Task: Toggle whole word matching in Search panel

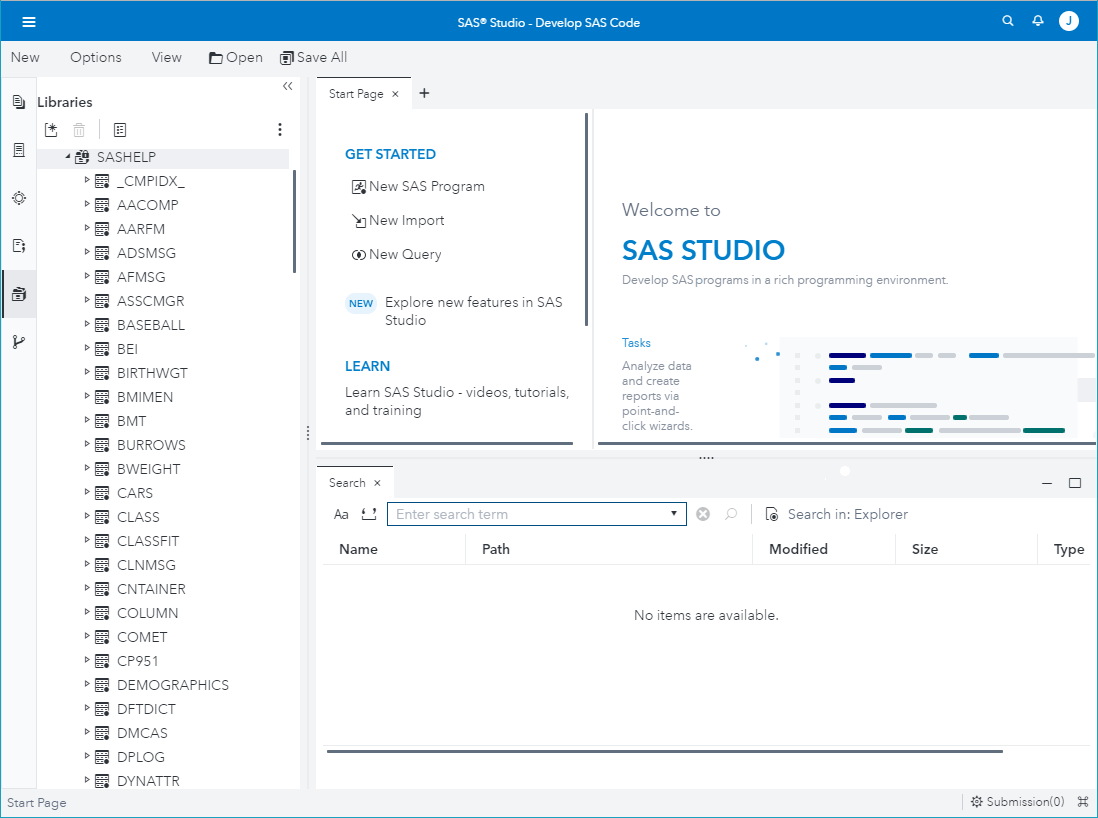Action: pos(368,514)
